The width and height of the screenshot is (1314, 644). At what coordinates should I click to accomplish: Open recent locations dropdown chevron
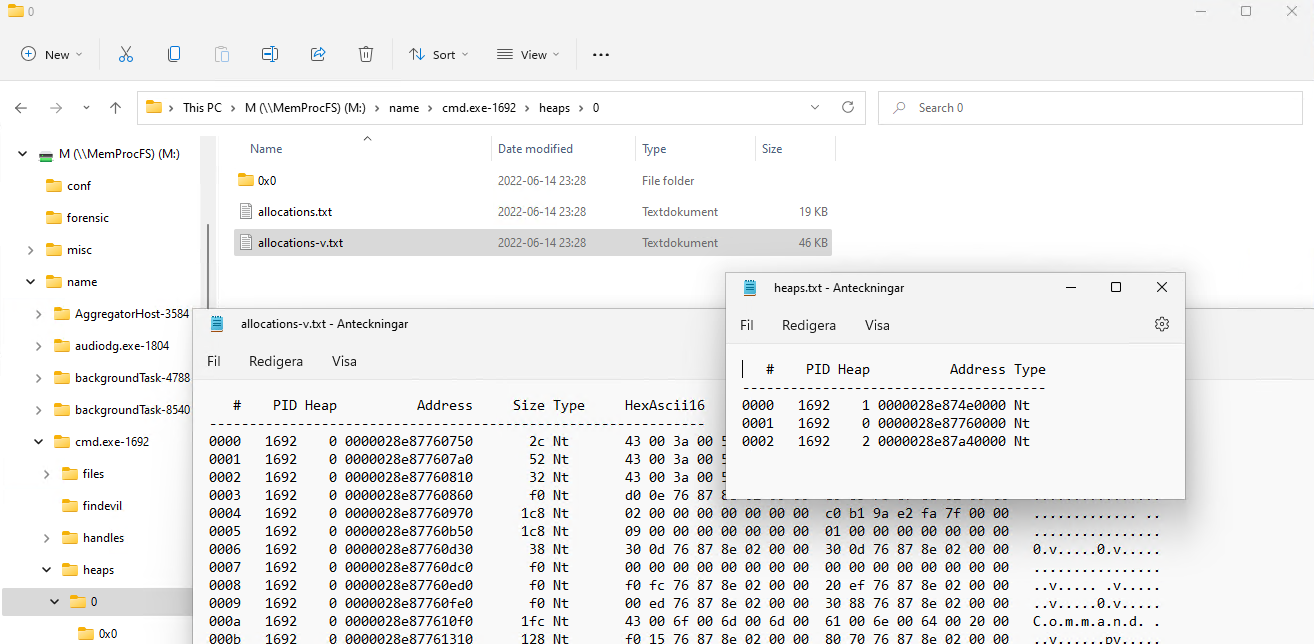point(86,108)
